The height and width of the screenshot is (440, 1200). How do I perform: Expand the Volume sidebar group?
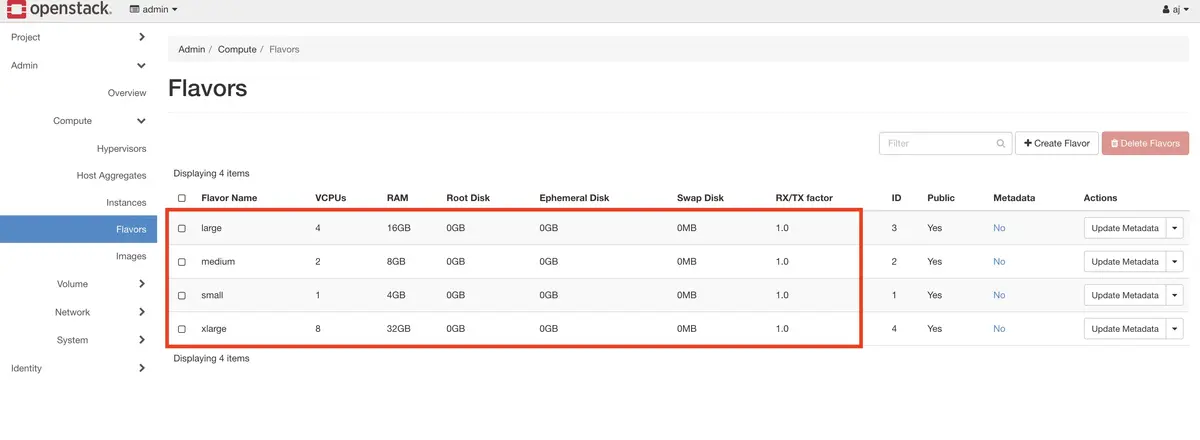pos(100,284)
